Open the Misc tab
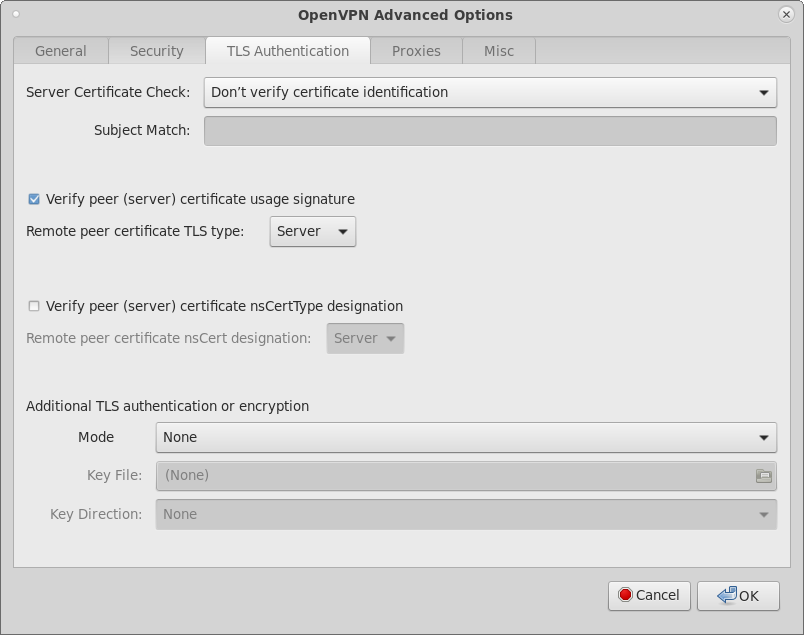804x635 pixels. click(x=499, y=51)
